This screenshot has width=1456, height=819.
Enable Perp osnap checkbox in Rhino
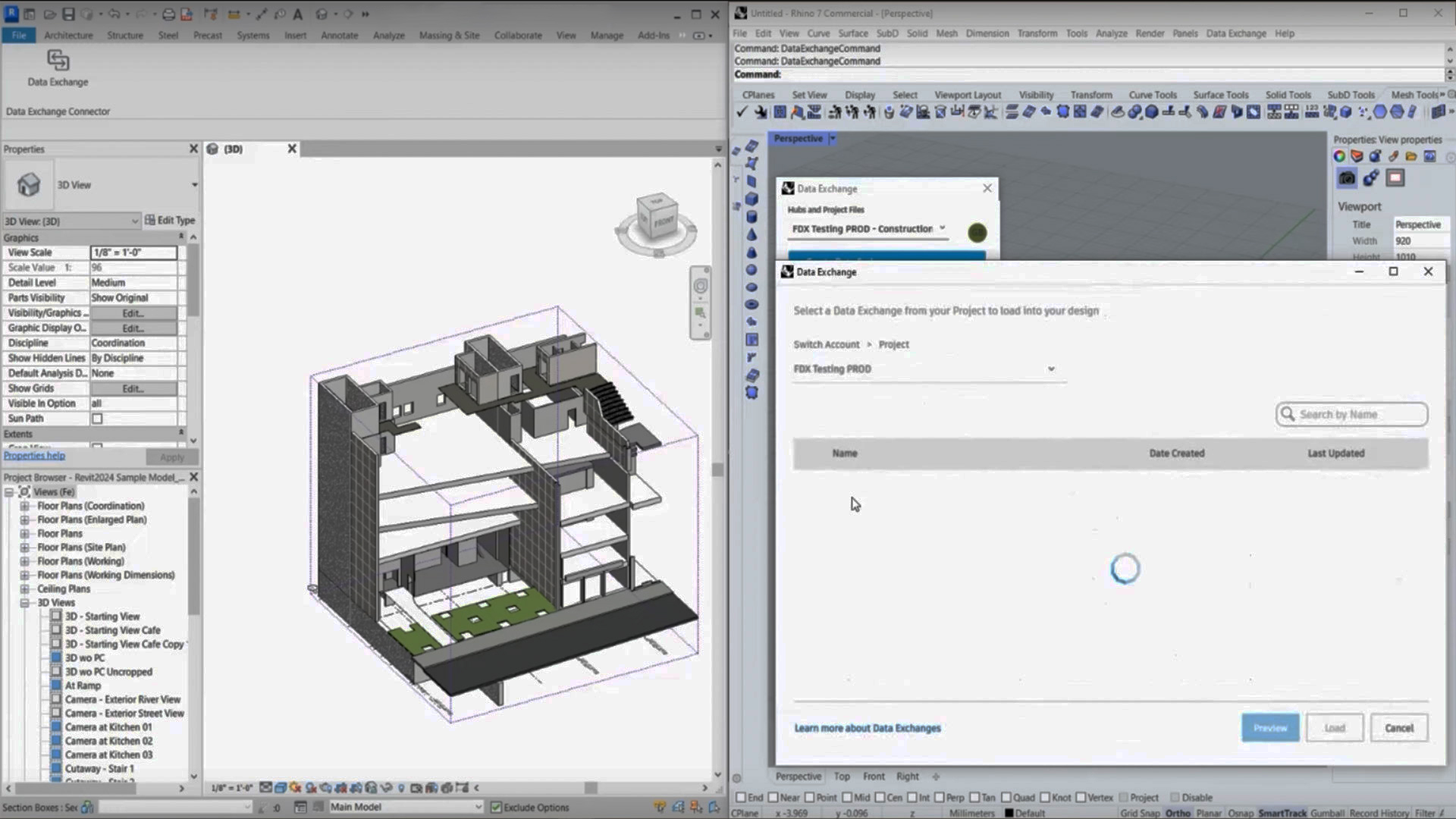tap(940, 797)
